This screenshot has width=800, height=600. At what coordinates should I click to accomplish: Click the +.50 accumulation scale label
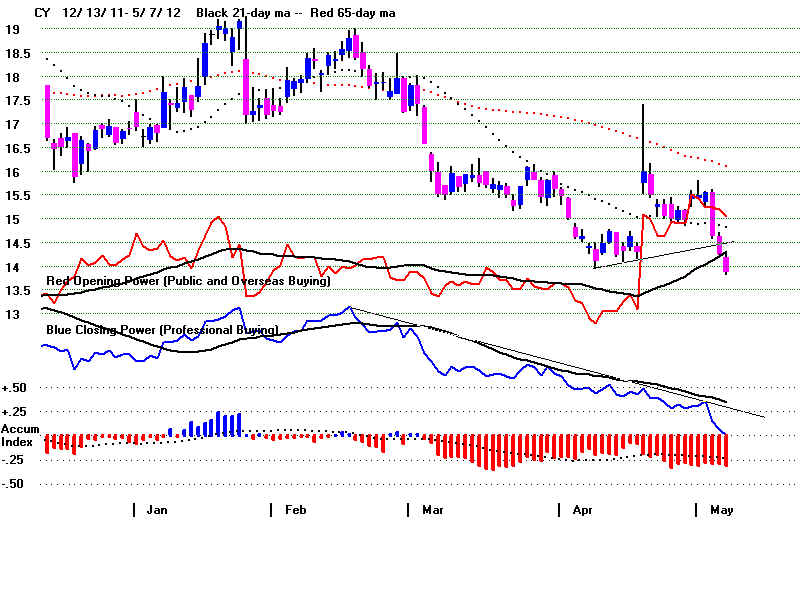[14, 387]
